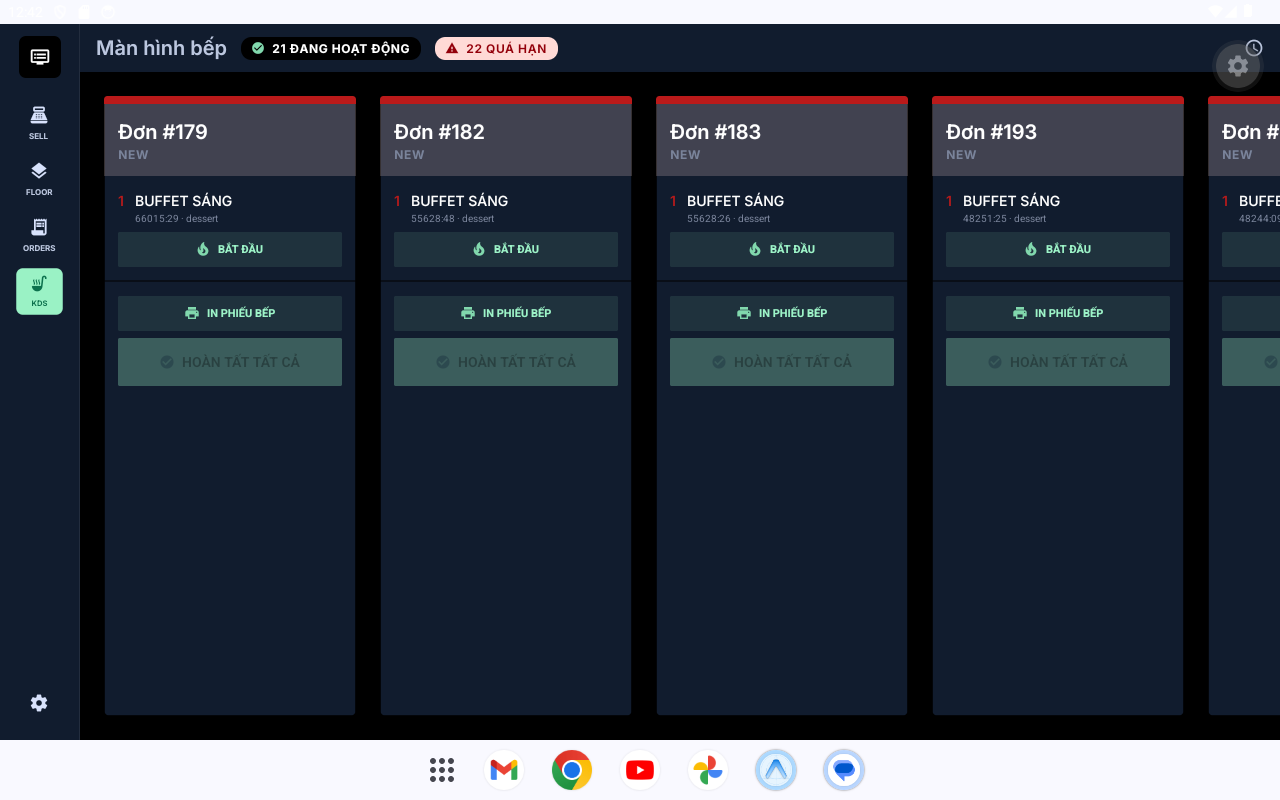Image resolution: width=1280 pixels, height=800 pixels.
Task: Complete all HOÀN TẤT TẤT CẢ on #179
Action: 230,362
